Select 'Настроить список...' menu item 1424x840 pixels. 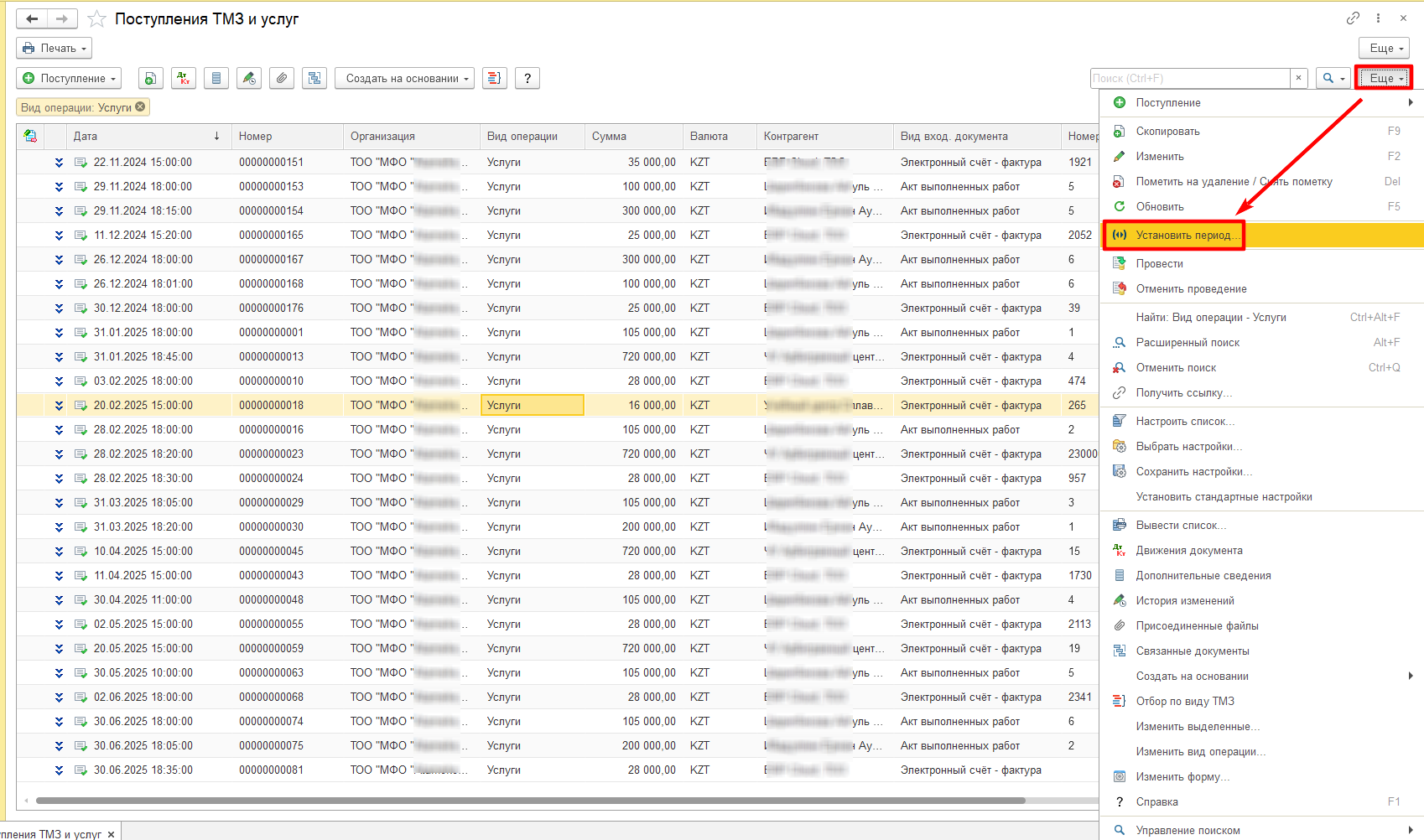(x=1261, y=421)
